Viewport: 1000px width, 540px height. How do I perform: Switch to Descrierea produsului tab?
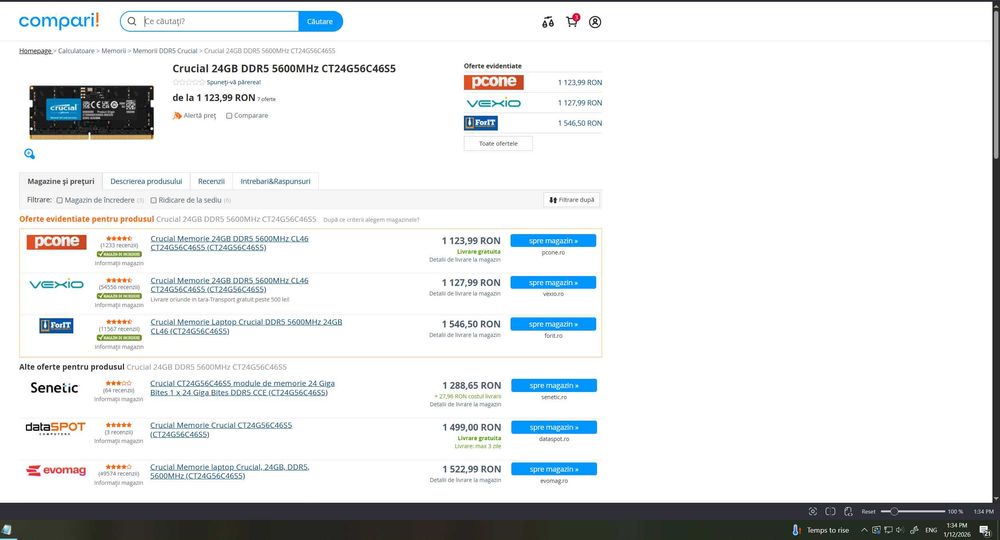tap(146, 181)
